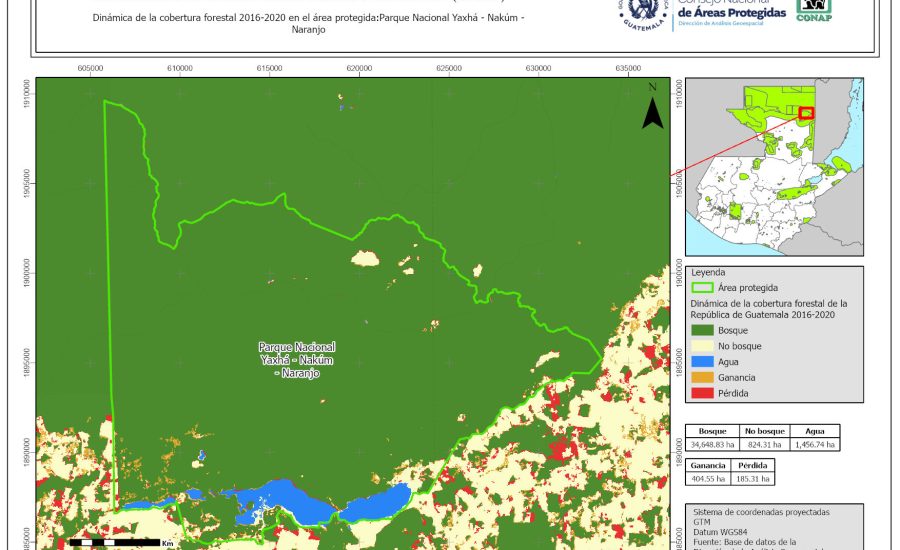The height and width of the screenshot is (550, 900).
Task: Click the Bosque value 34,648.83 ha cell
Action: [x=712, y=444]
